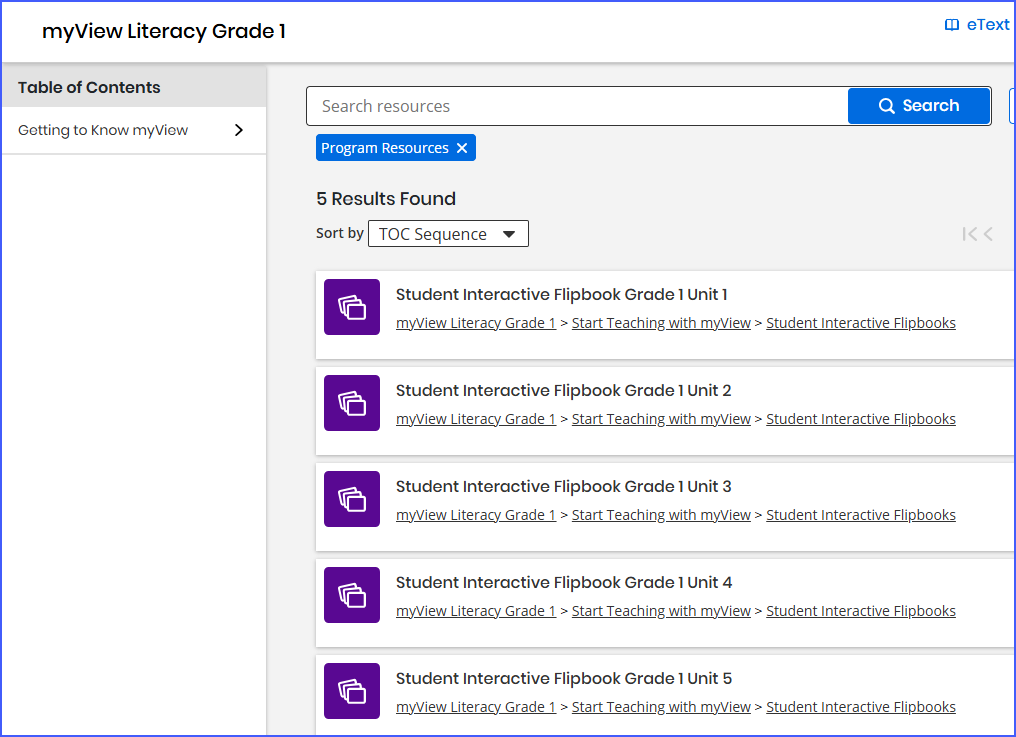This screenshot has height=737, width=1016.
Task: Click the Program Resources filter chip label
Action: pos(385,148)
